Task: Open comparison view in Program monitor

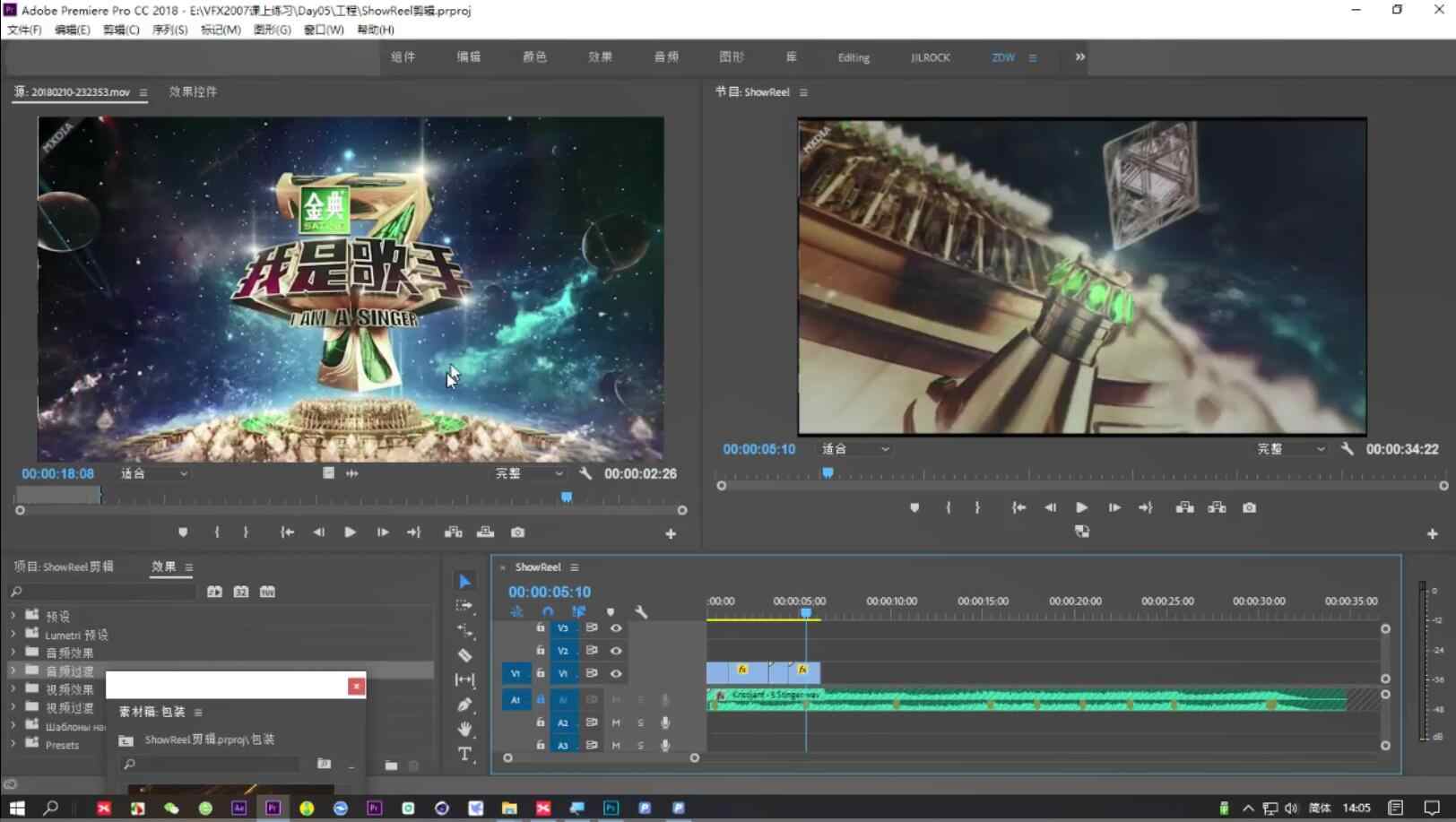Action: [1082, 532]
